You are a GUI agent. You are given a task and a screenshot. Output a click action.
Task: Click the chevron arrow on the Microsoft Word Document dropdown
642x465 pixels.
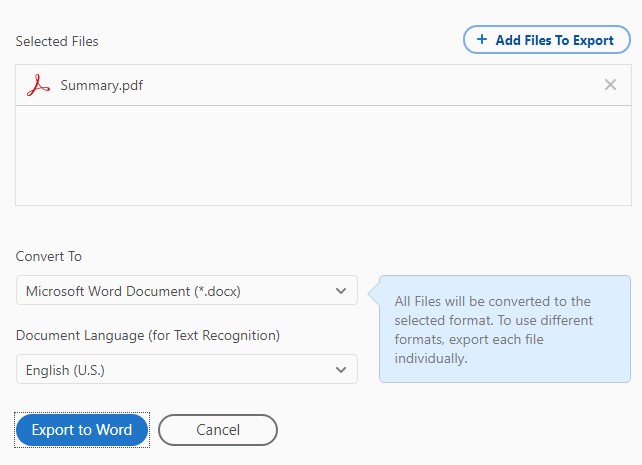coord(341,291)
